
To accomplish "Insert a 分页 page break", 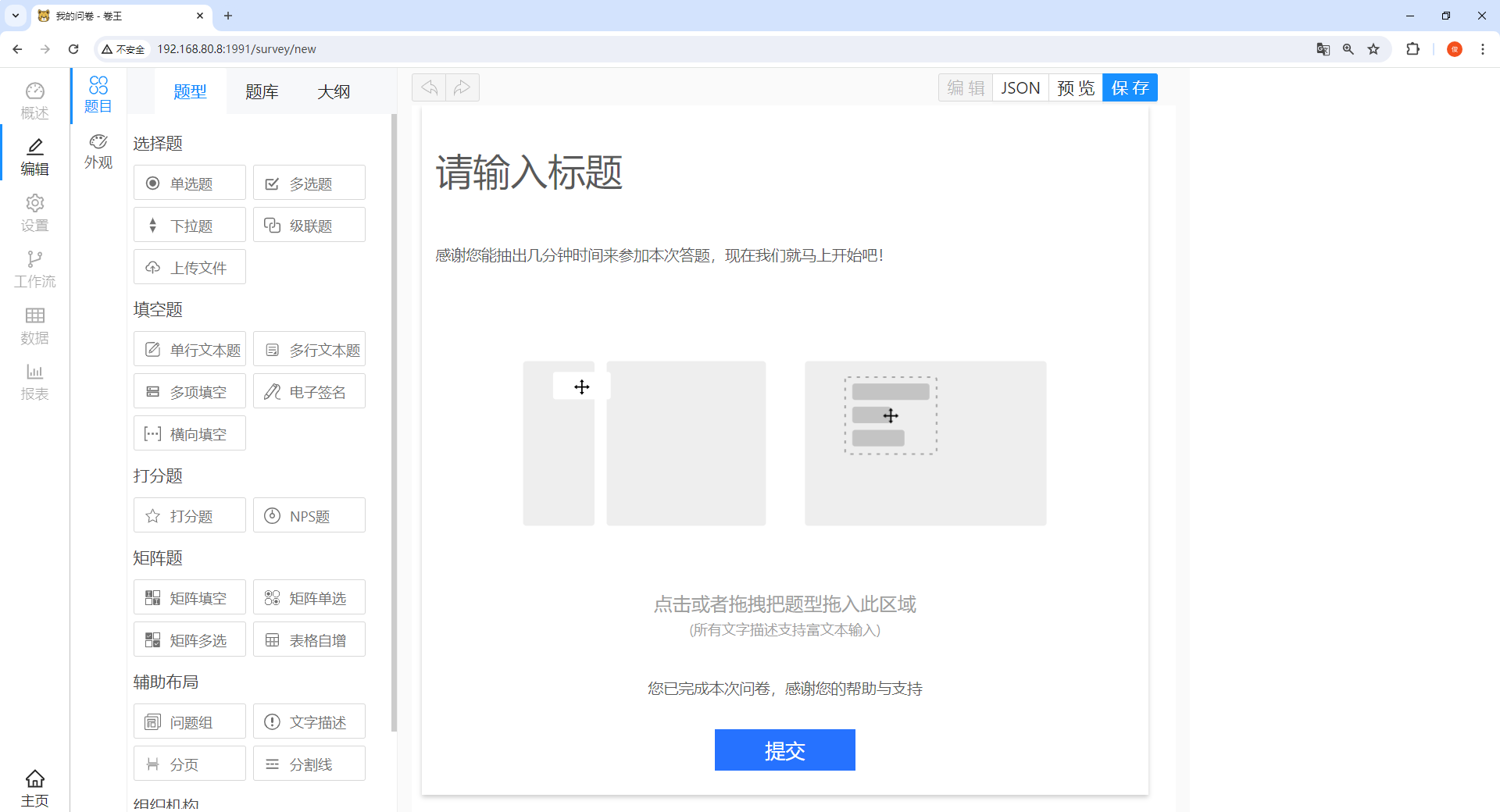I will click(190, 764).
